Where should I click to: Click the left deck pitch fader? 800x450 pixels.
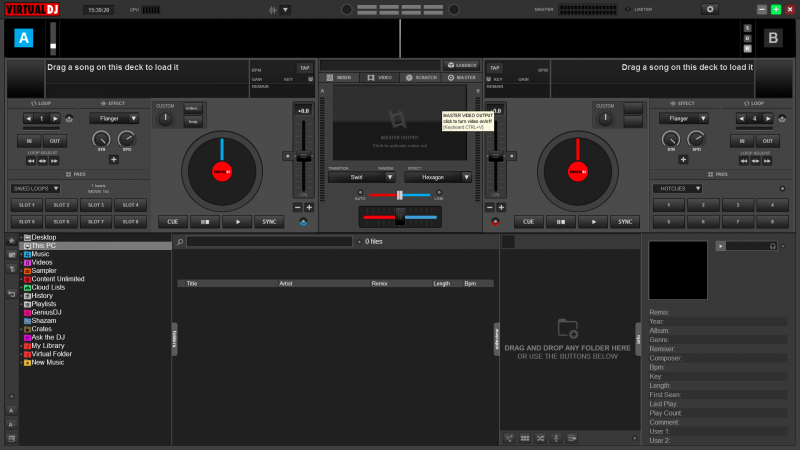[x=304, y=157]
